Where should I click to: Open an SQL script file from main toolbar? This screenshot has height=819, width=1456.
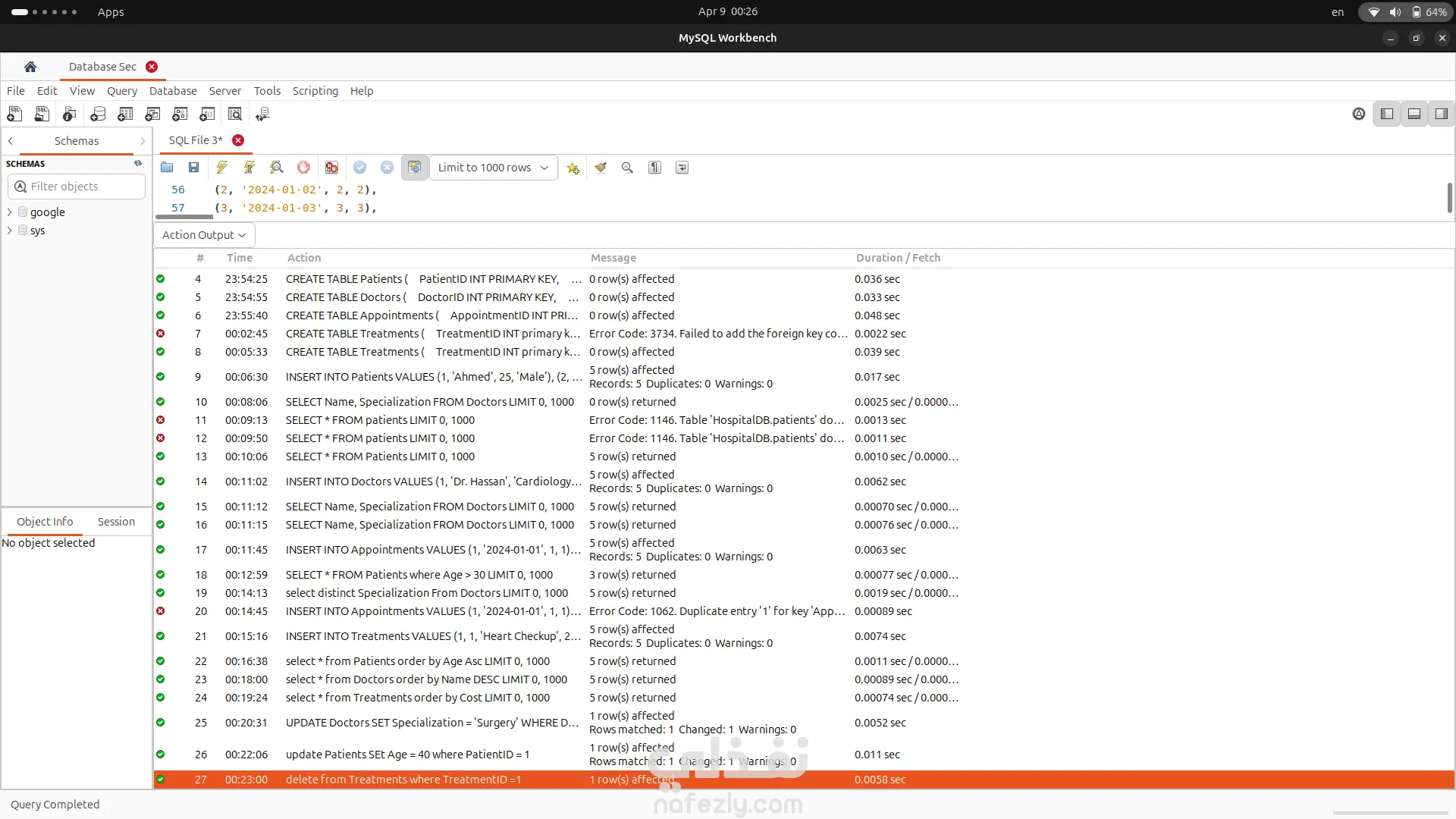(42, 115)
